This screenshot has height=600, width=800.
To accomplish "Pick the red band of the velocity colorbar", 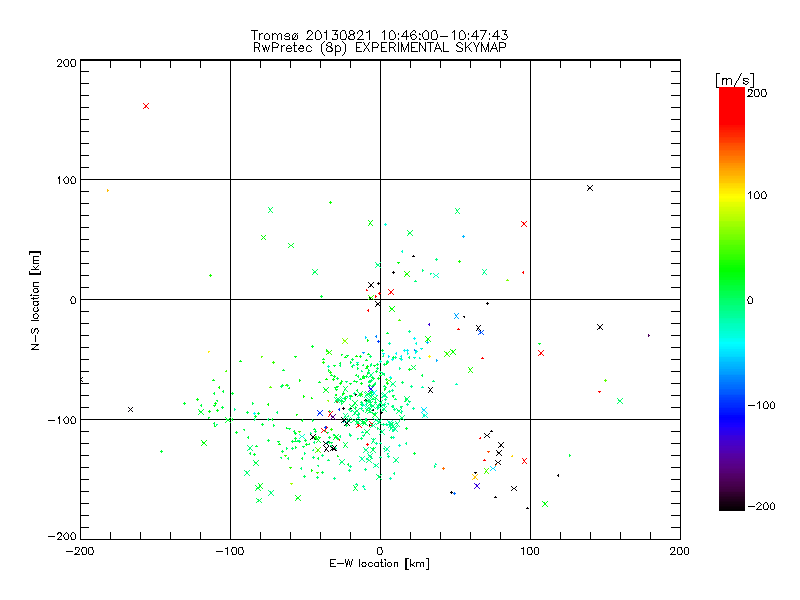I will [x=732, y=105].
